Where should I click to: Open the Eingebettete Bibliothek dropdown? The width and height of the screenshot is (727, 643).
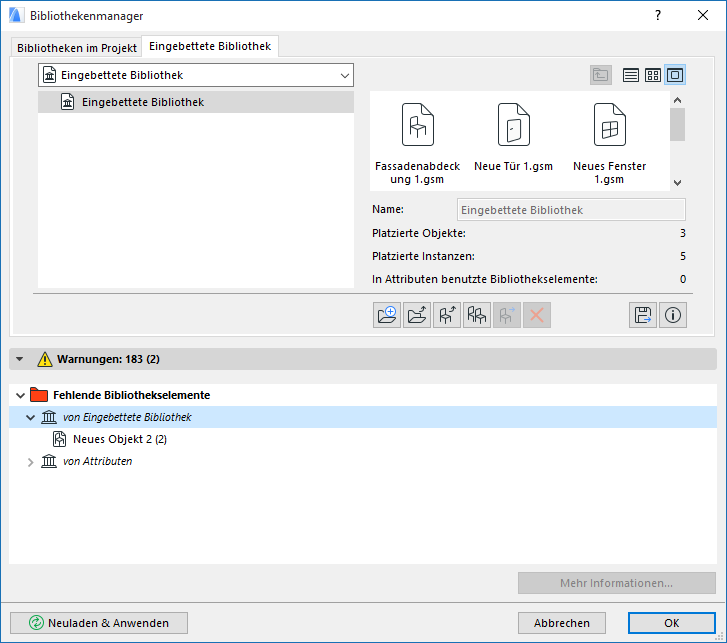[x=196, y=75]
